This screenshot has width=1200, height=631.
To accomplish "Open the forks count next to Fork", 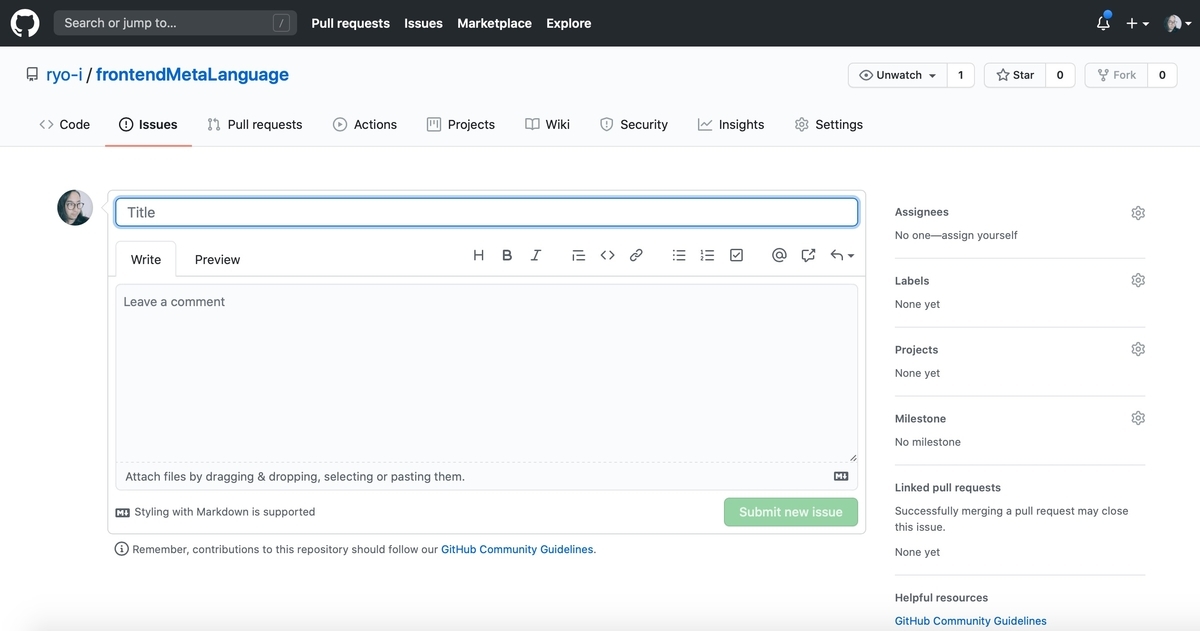I will coord(1162,75).
